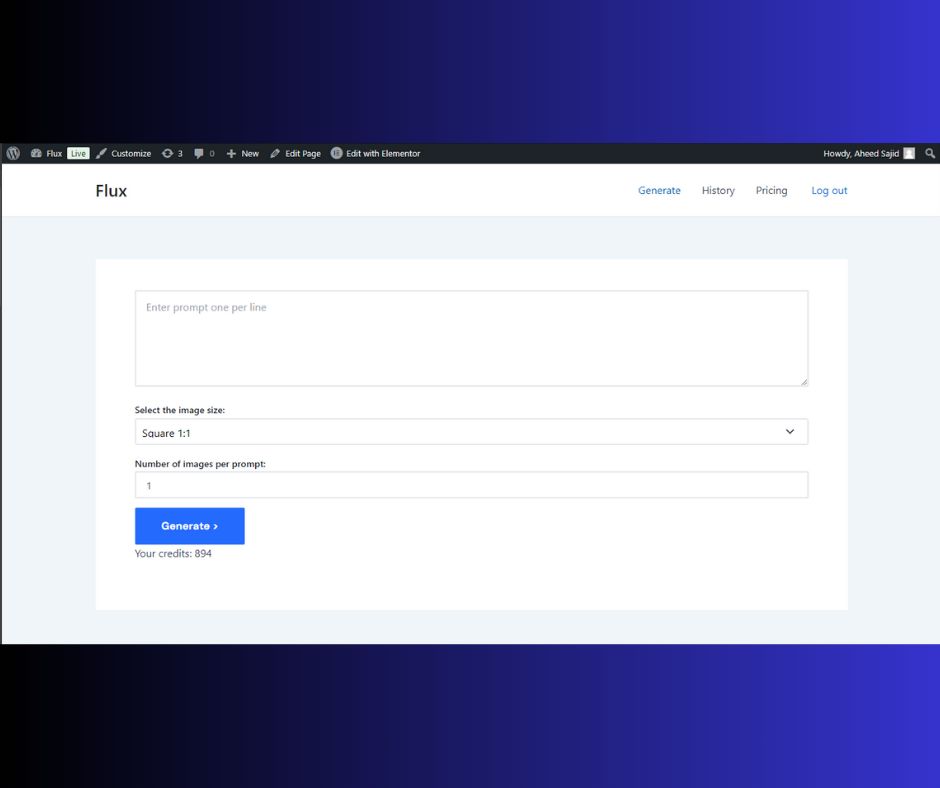Click the blue Generate button
The image size is (940, 788).
189,526
